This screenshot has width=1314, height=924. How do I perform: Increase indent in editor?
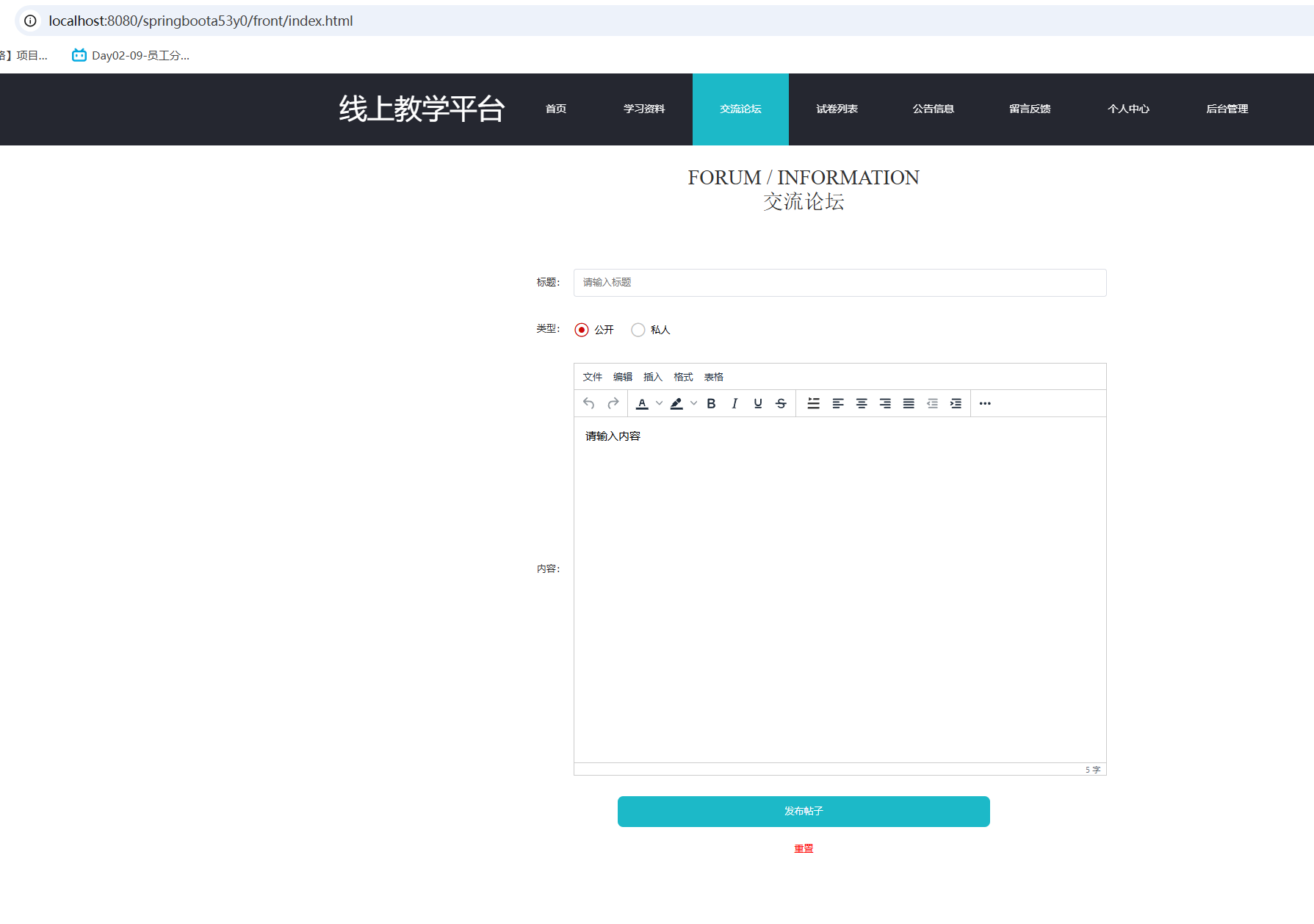click(x=956, y=403)
